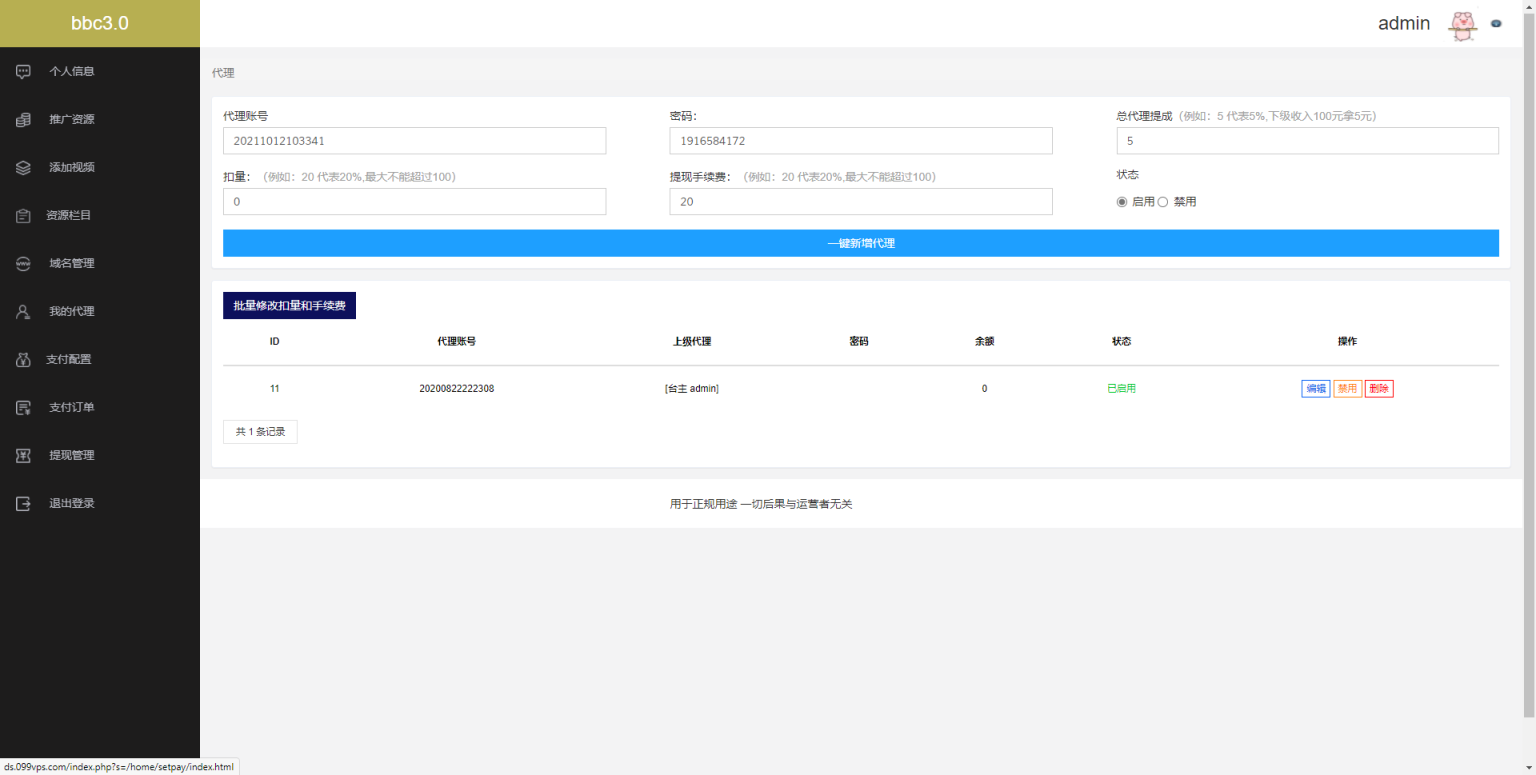Click the 我的代理 person icon
1536x775 pixels.
click(x=23, y=311)
